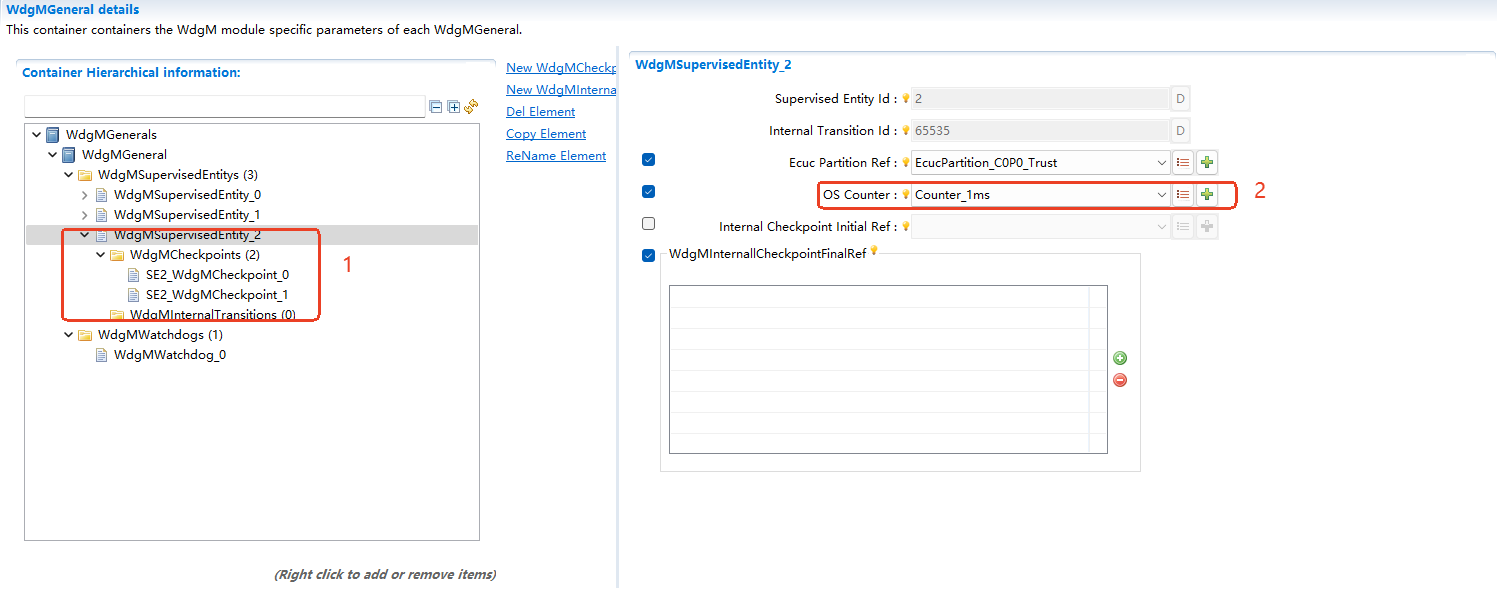This screenshot has height=594, width=1497.
Task: Click the collapse all tree icon
Action: pyautogui.click(x=435, y=107)
